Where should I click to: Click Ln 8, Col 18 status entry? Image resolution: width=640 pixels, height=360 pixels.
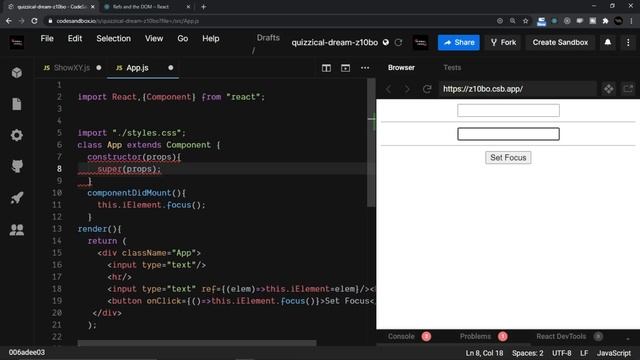(x=484, y=353)
